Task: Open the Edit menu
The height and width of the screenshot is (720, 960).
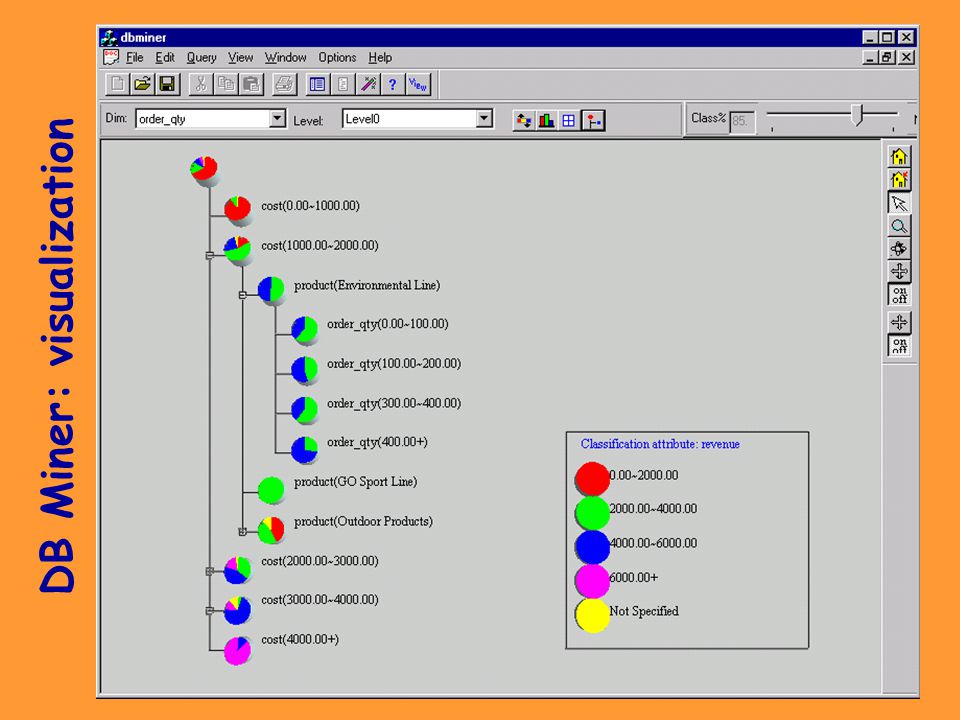Action: pos(165,58)
